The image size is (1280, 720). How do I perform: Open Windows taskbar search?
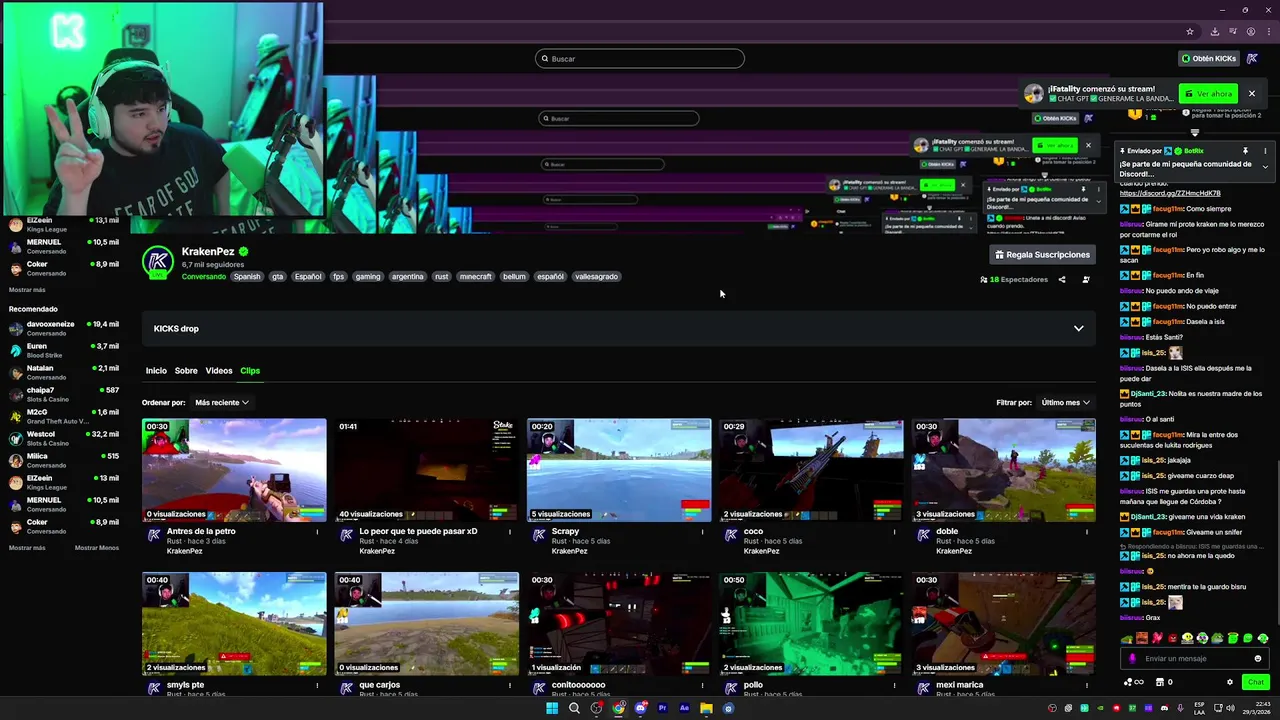[574, 708]
